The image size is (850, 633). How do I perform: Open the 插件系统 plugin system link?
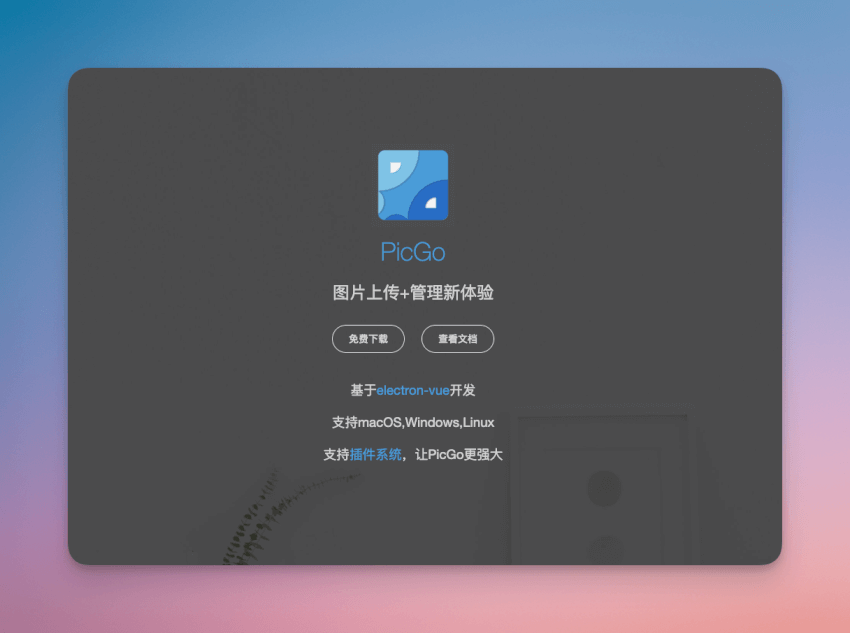point(375,454)
